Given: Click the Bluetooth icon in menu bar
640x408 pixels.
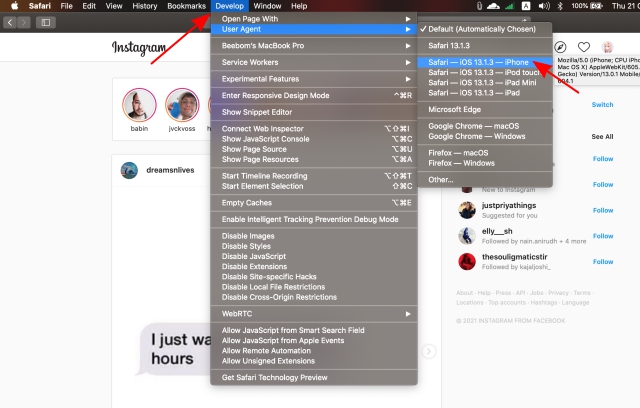Looking at the screenshot, I should tap(560, 6).
